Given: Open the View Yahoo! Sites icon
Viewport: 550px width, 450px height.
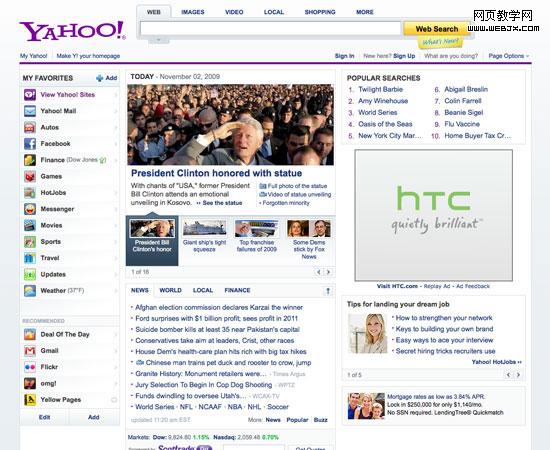Looking at the screenshot, I should [30, 95].
